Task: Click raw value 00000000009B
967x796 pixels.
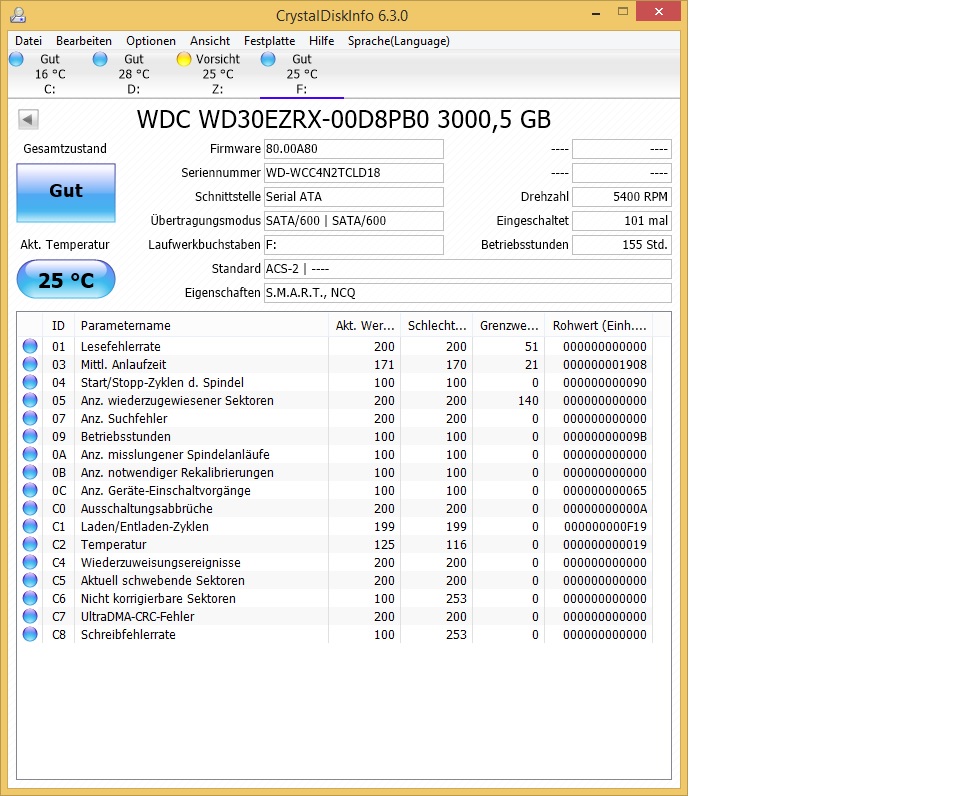Action: point(604,437)
